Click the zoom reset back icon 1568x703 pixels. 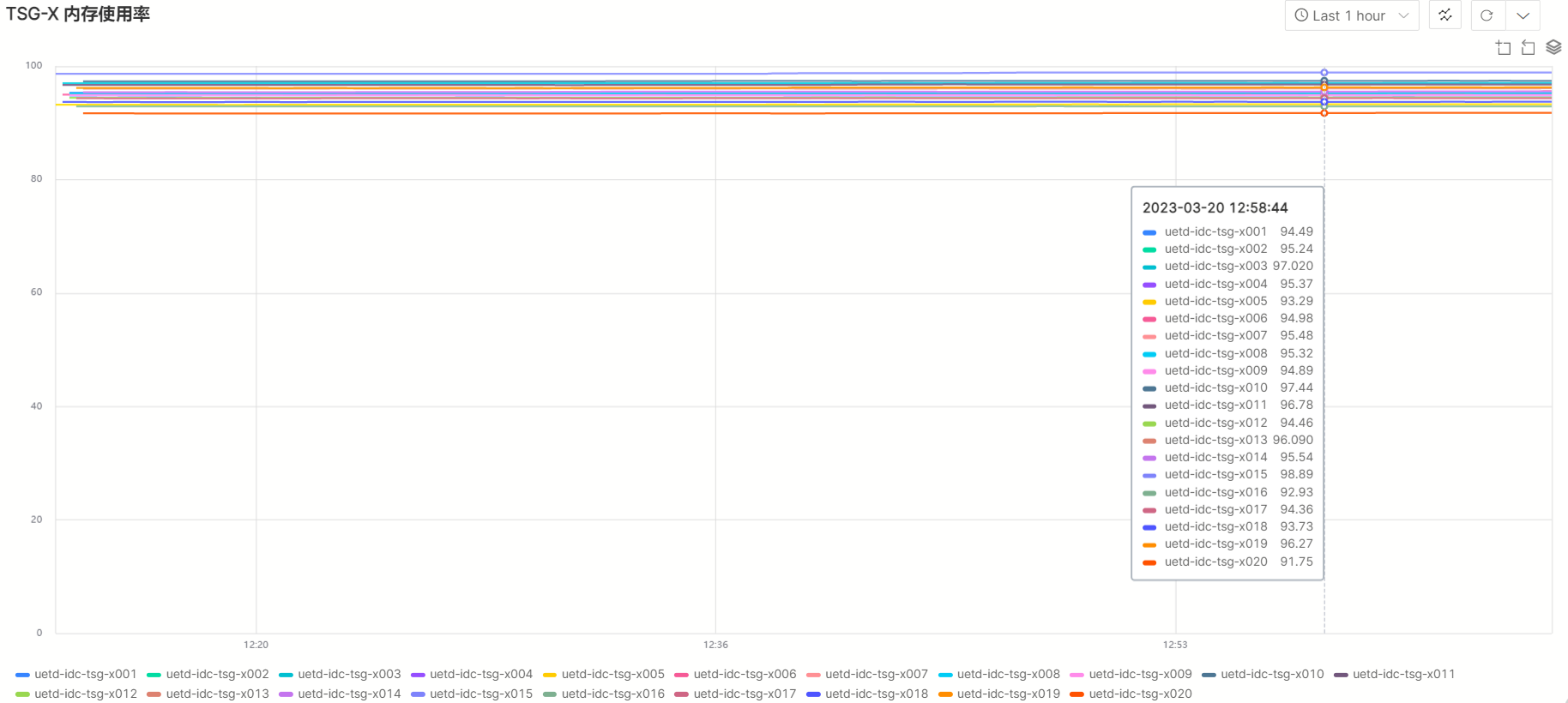[1528, 48]
